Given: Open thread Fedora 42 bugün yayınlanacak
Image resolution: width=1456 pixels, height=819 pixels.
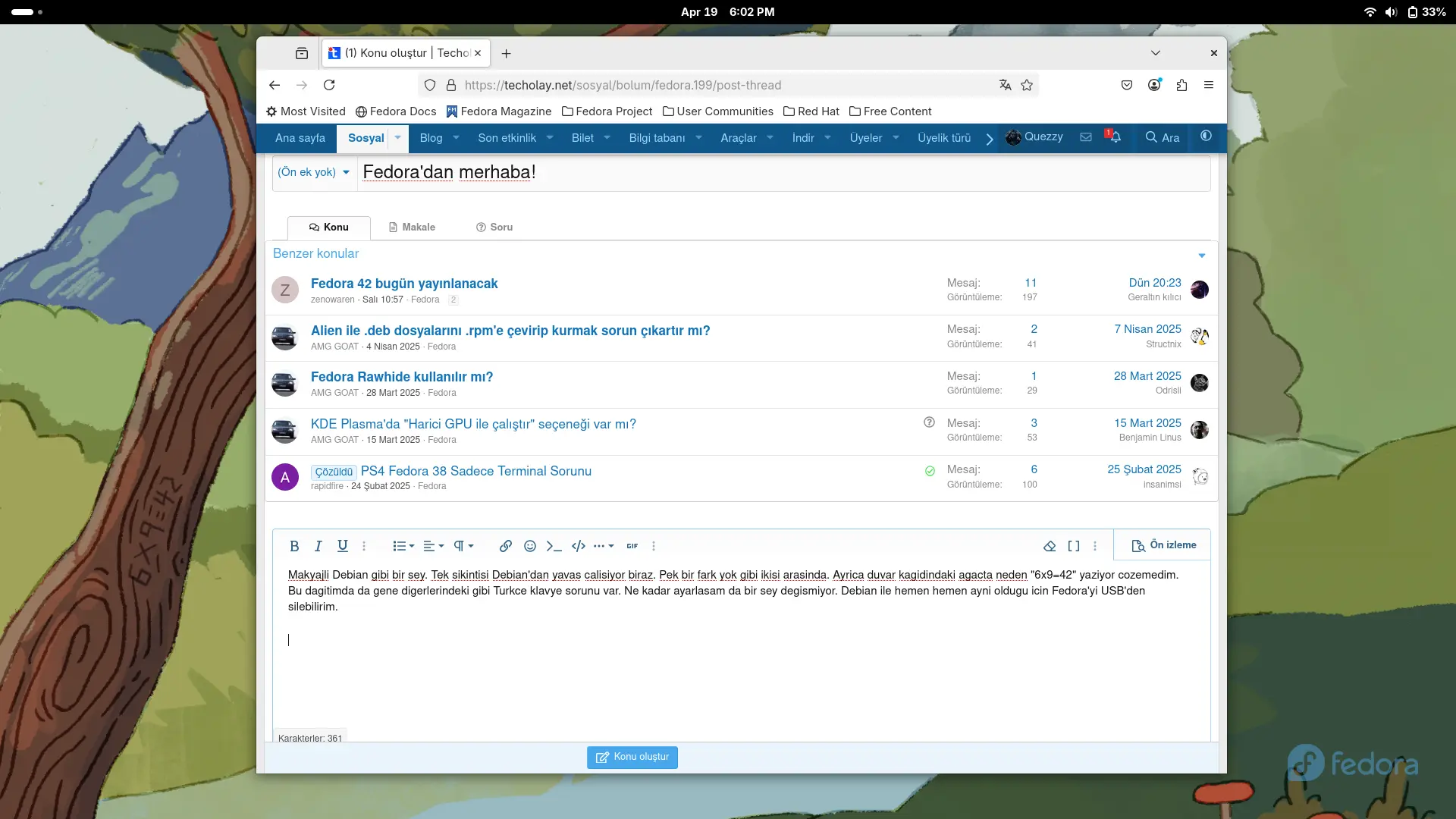Looking at the screenshot, I should tap(404, 284).
